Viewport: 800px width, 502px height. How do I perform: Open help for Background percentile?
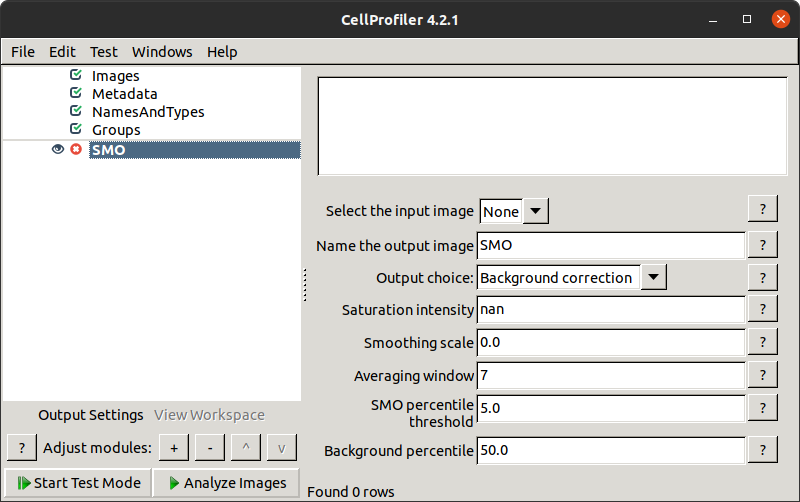coord(763,450)
